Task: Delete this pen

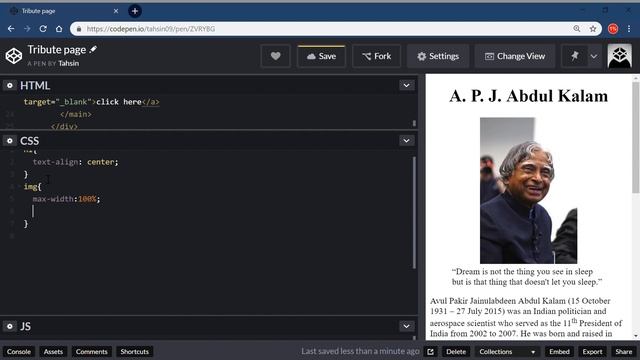Action: pyautogui.click(x=456, y=351)
